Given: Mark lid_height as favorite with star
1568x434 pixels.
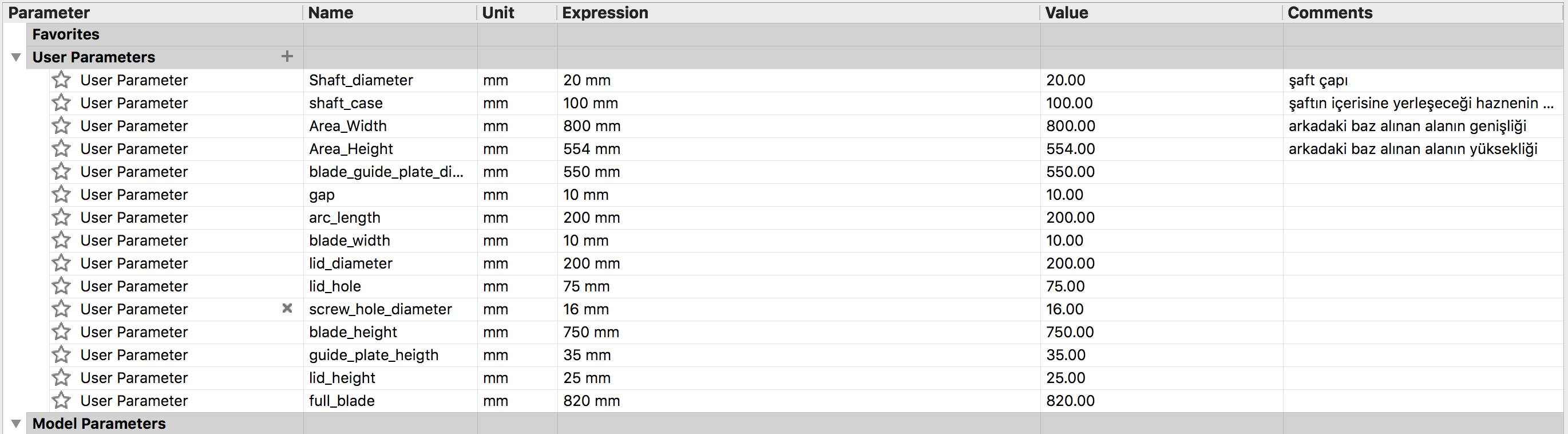Looking at the screenshot, I should (x=61, y=378).
